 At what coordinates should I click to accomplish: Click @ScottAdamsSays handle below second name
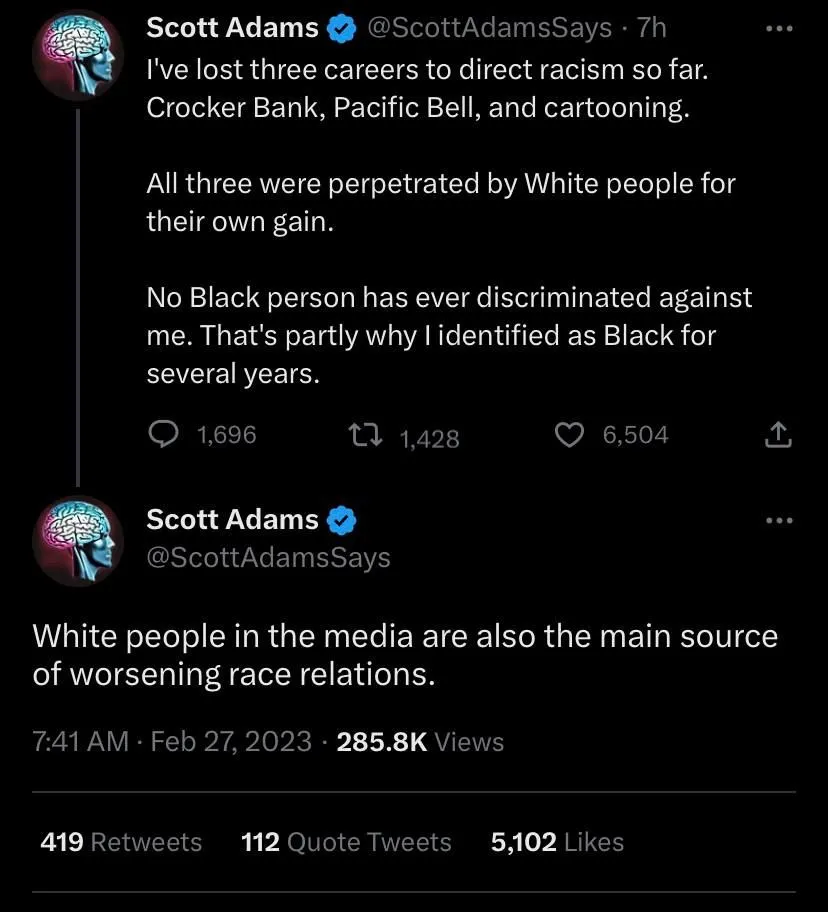(268, 557)
